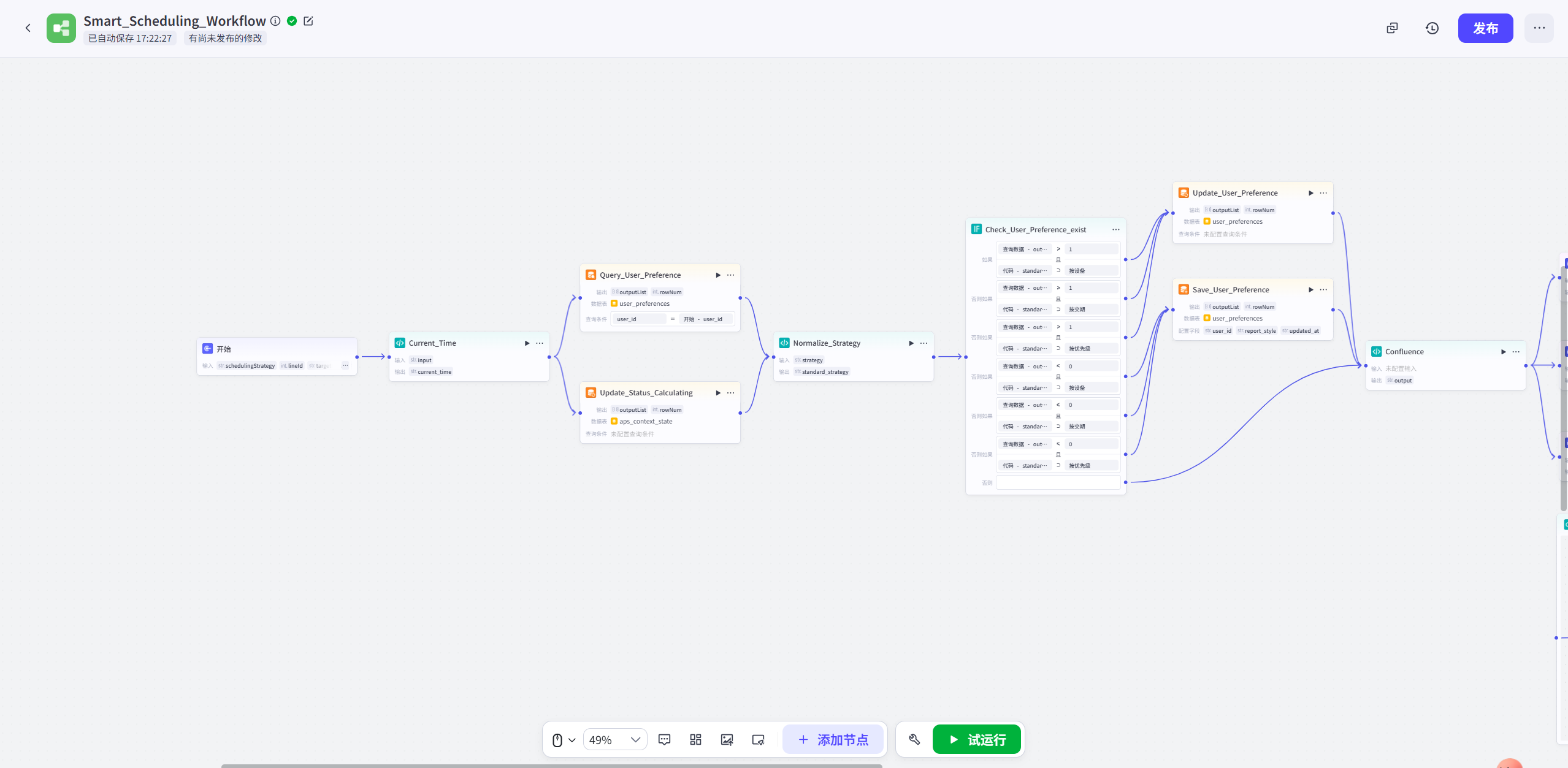This screenshot has width=1568, height=768.
Task: Publish the workflow with 发布
Action: pyautogui.click(x=1485, y=28)
